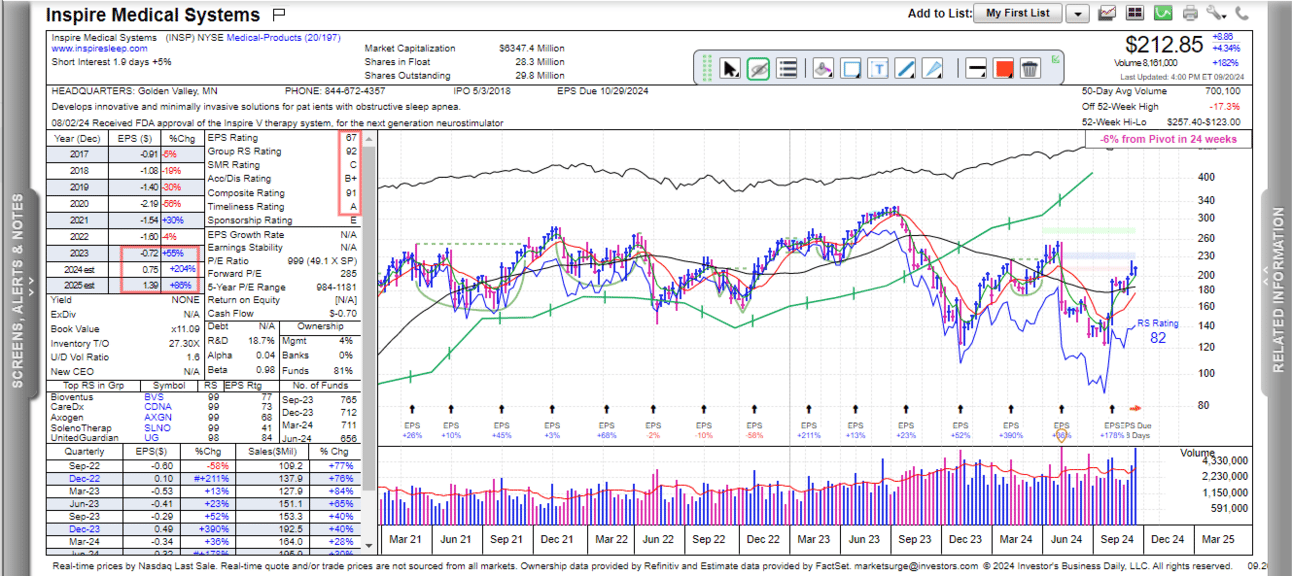Viewport: 1292px width, 576px height.
Task: Open the drawing list tool
Action: point(787,68)
